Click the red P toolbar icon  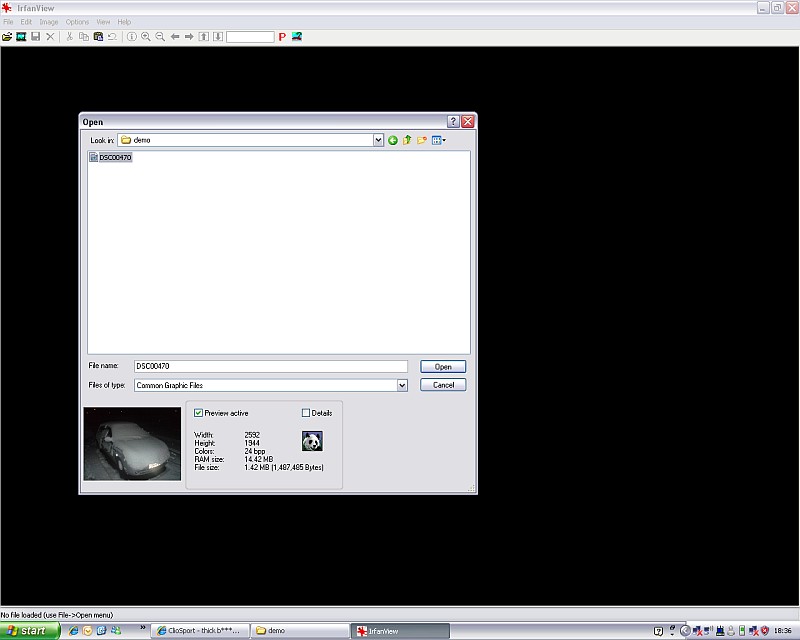(x=282, y=37)
